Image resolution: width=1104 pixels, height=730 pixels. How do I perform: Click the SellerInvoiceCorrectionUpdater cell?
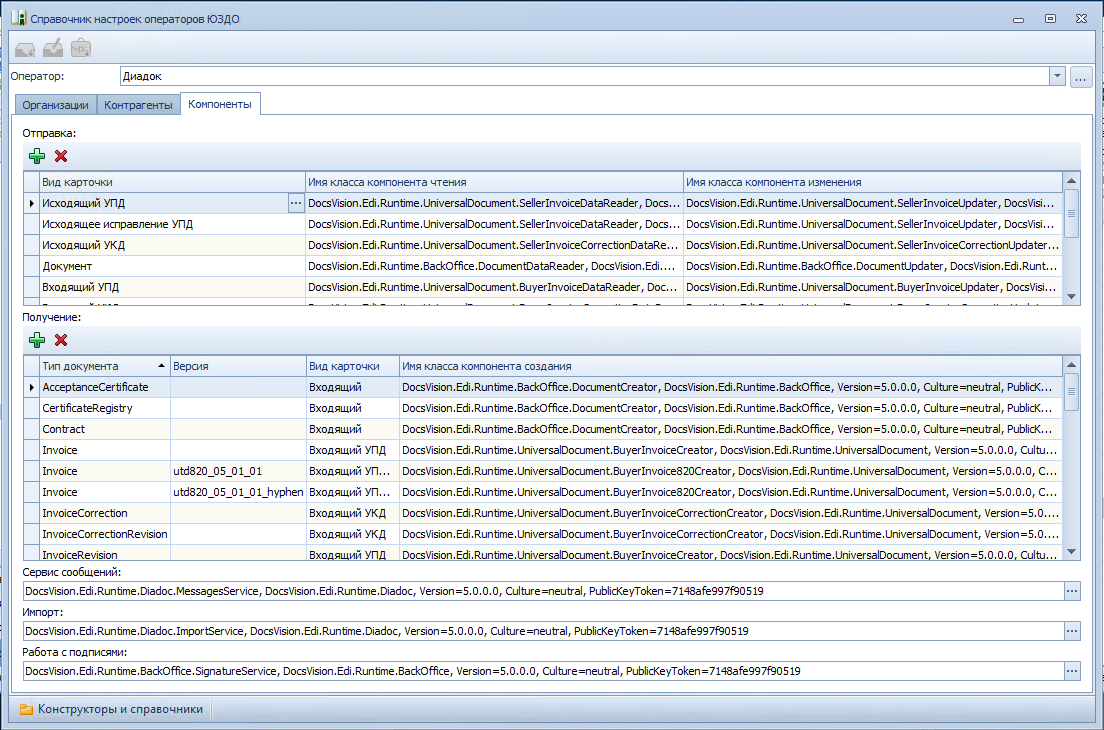pos(872,245)
